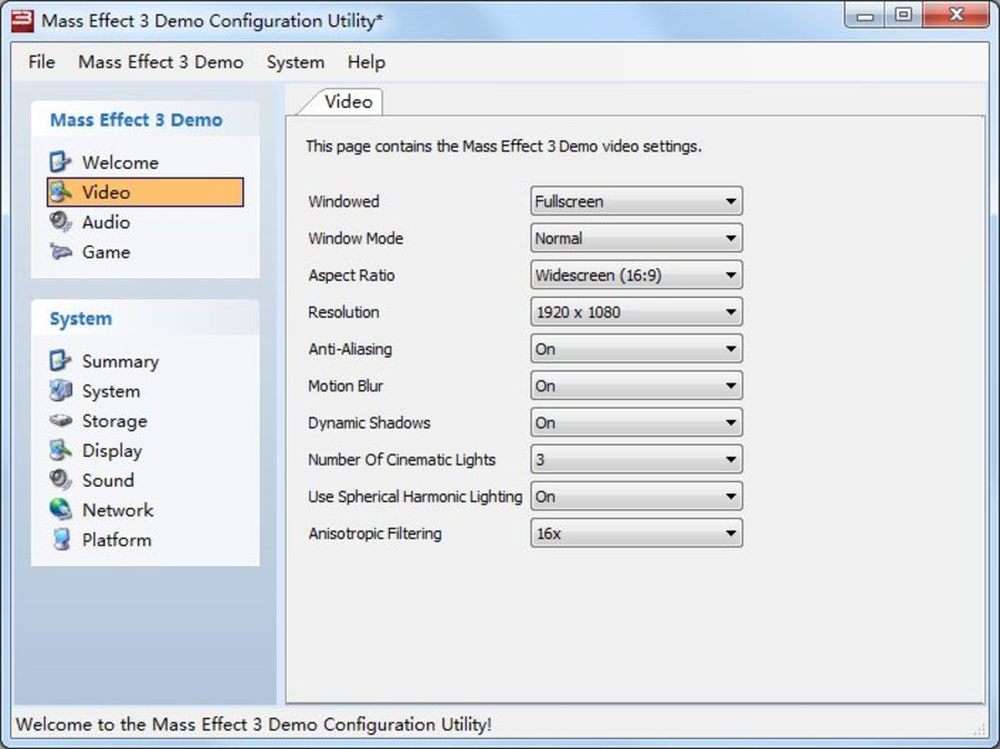Click the Summary icon under System
This screenshot has width=1000, height=749.
click(61, 361)
